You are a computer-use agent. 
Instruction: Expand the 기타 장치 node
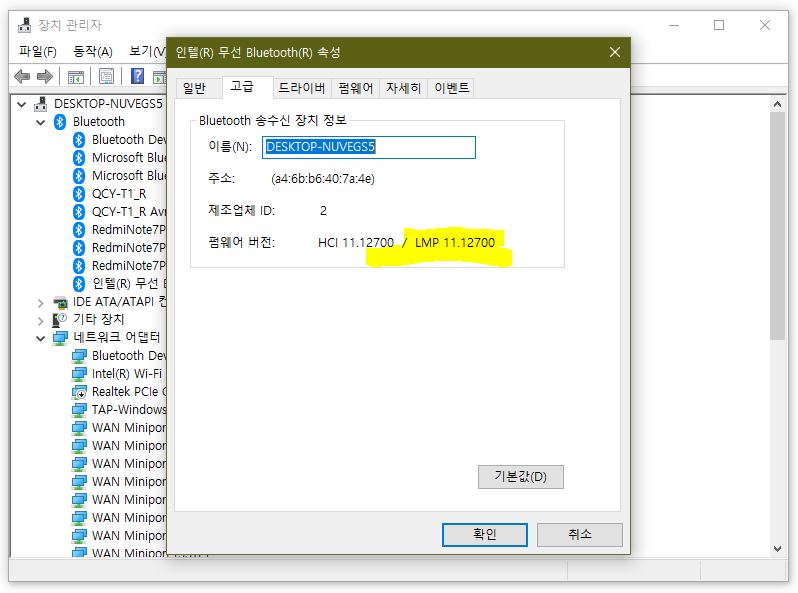pos(41,321)
